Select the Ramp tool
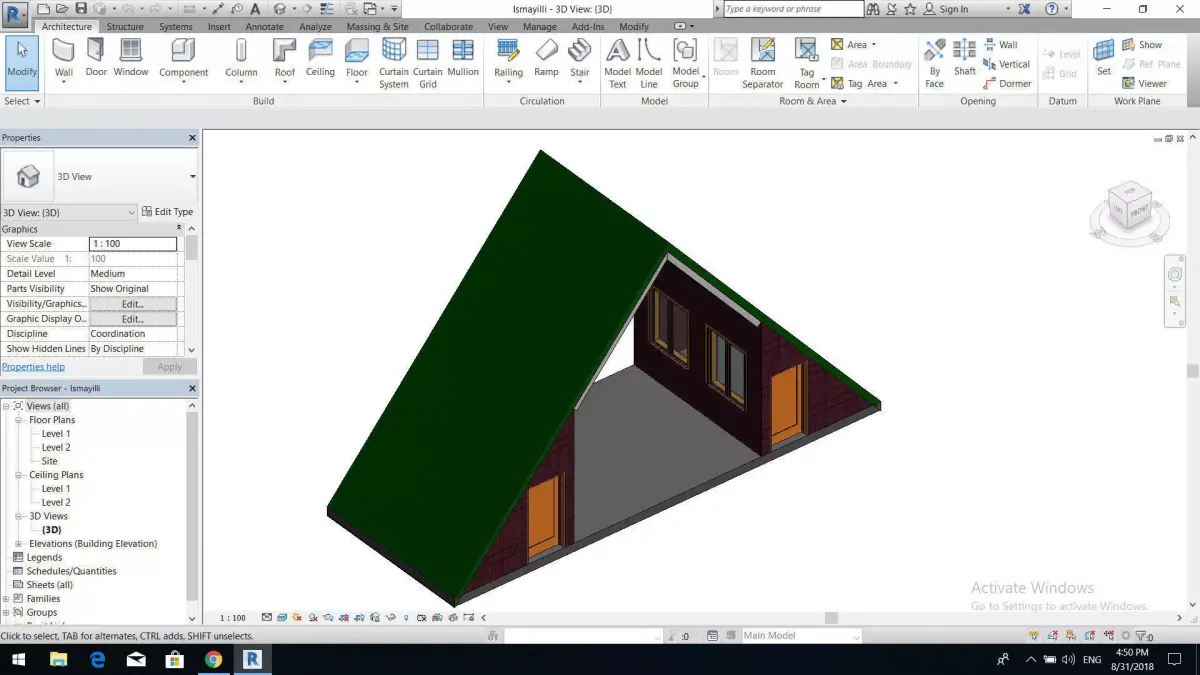 pos(547,58)
